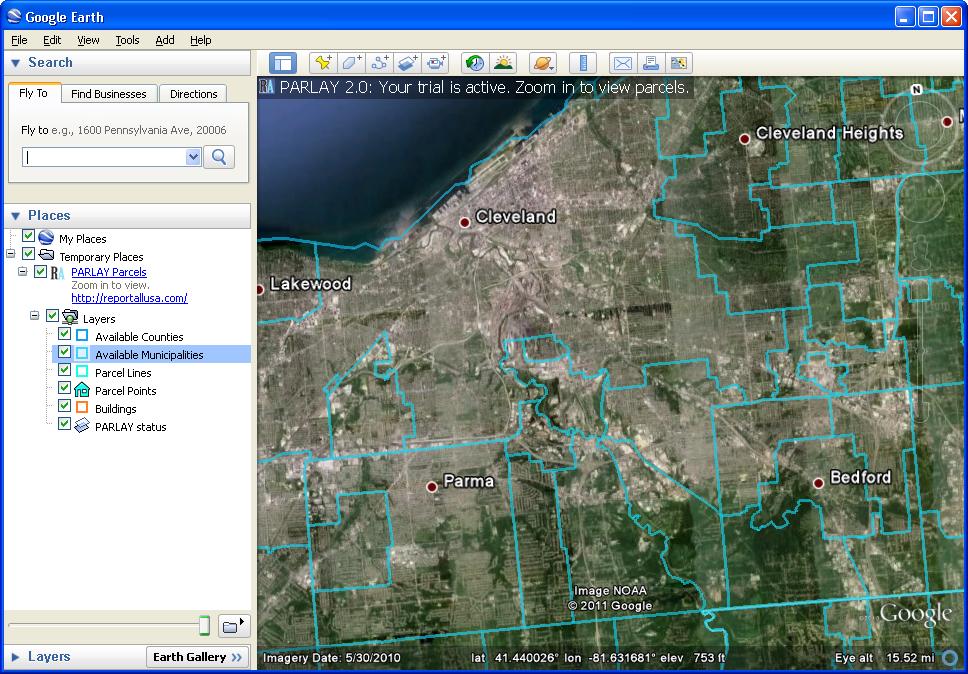
Task: Add a path with the path tool
Action: point(379,63)
